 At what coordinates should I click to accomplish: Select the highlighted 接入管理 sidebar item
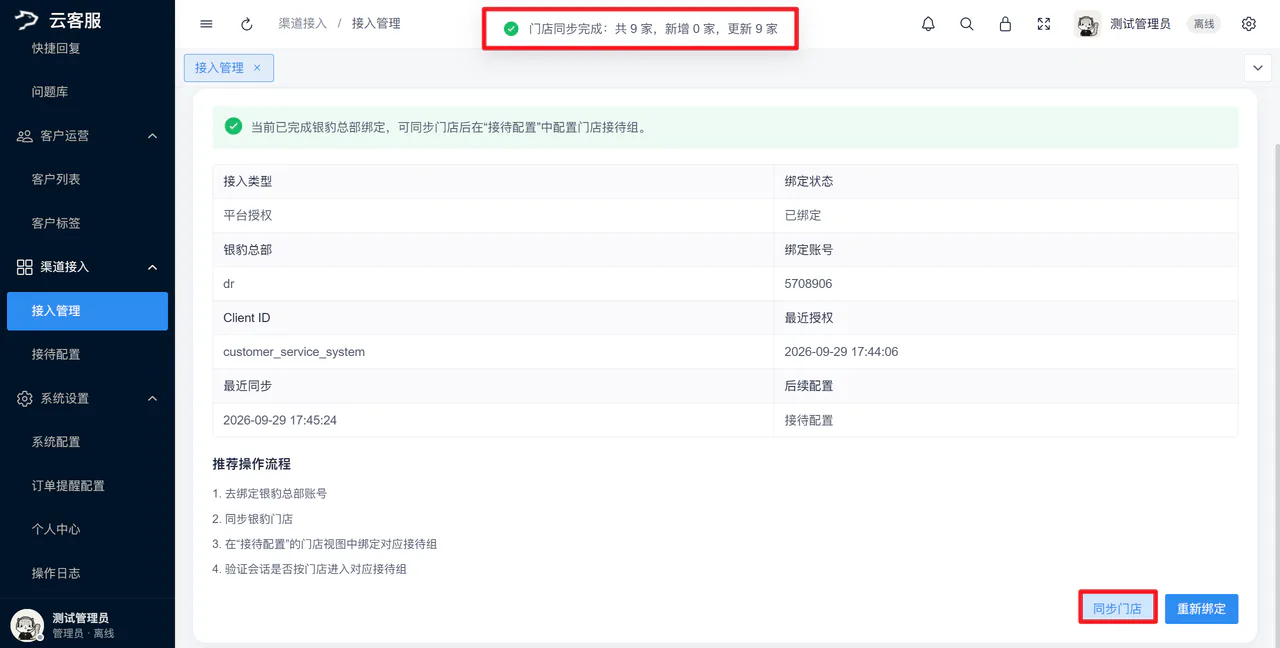[x=87, y=311]
